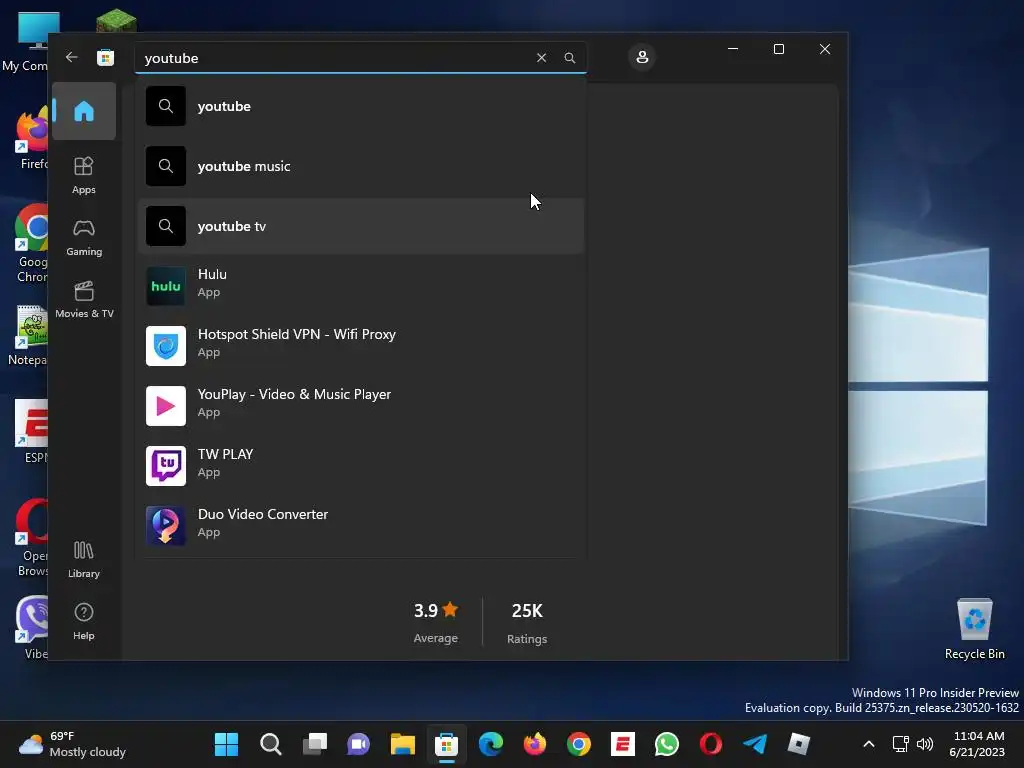Open the Apps section
Screen dimensions: 1024x768
click(x=84, y=175)
